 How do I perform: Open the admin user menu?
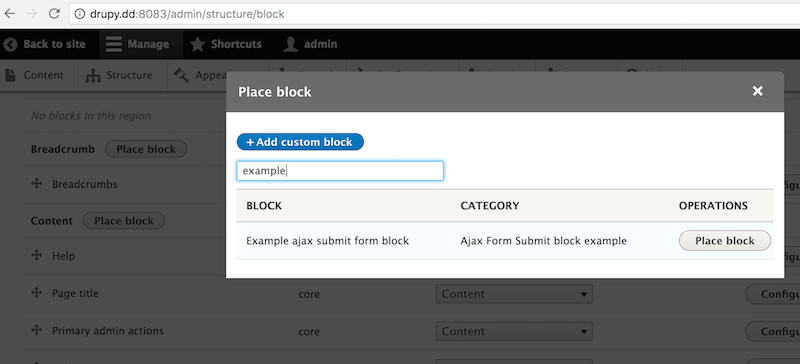[x=311, y=44]
